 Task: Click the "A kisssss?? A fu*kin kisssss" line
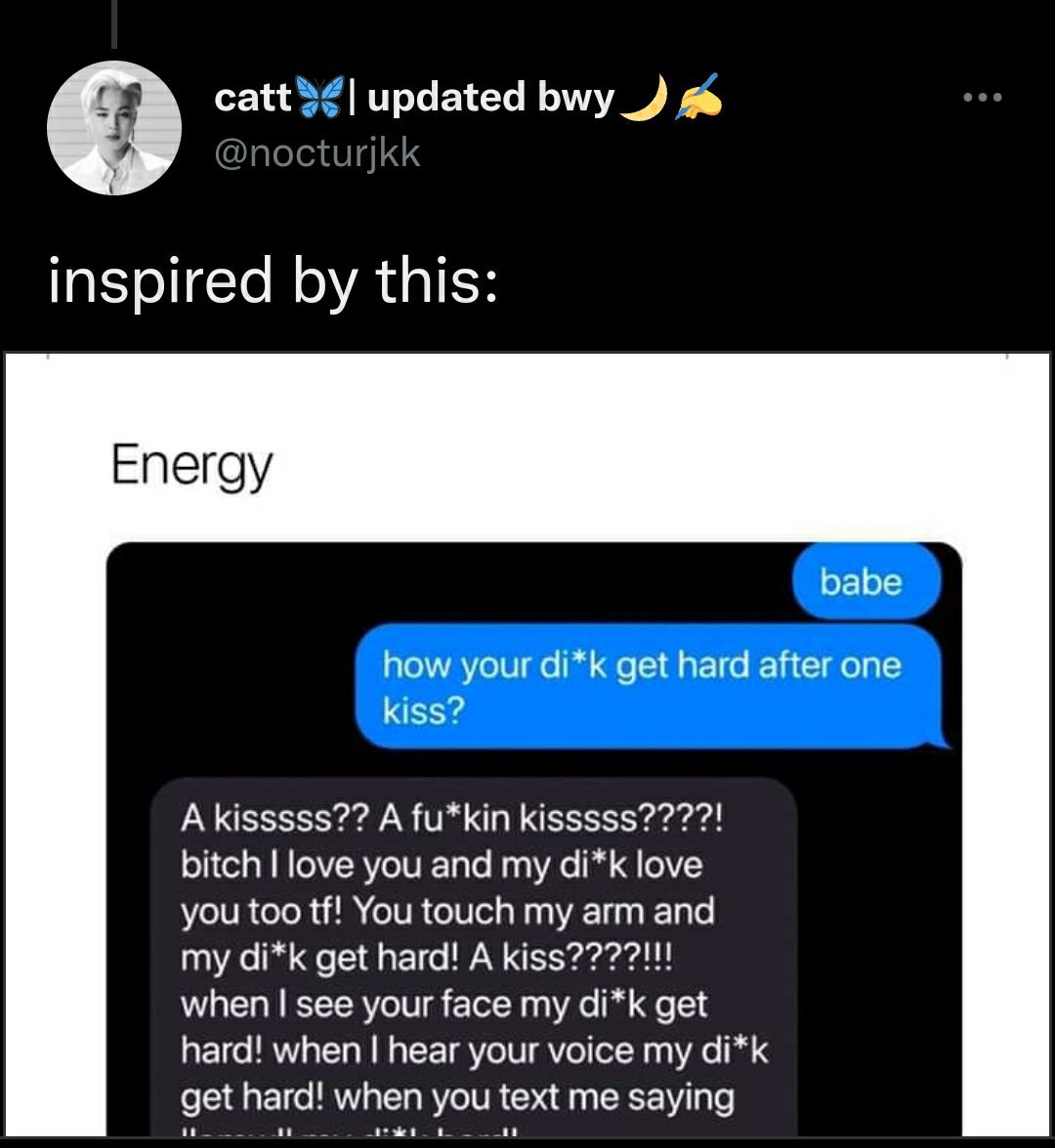tap(451, 818)
